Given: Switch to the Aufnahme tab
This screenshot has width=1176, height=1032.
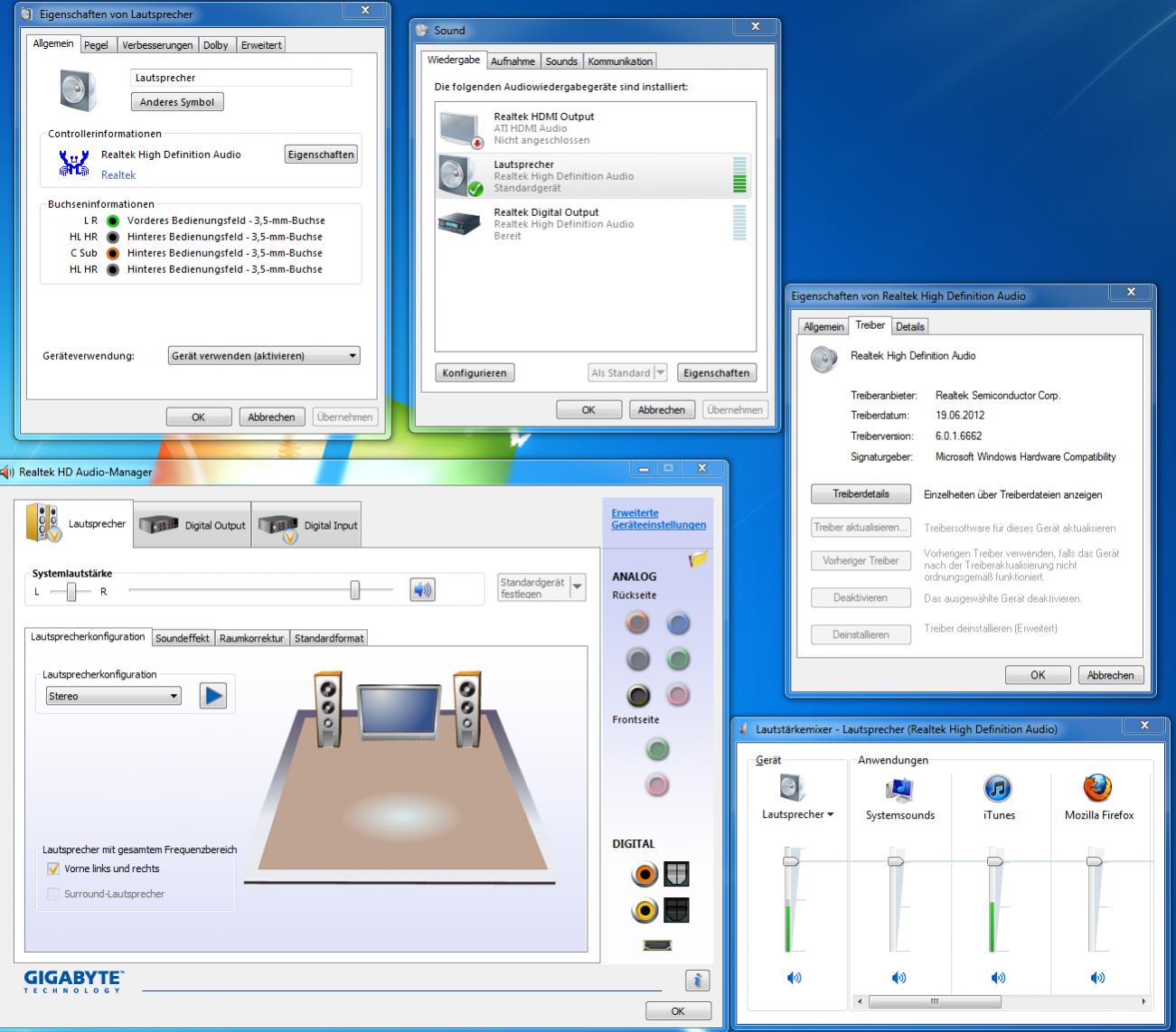Looking at the screenshot, I should tap(513, 61).
